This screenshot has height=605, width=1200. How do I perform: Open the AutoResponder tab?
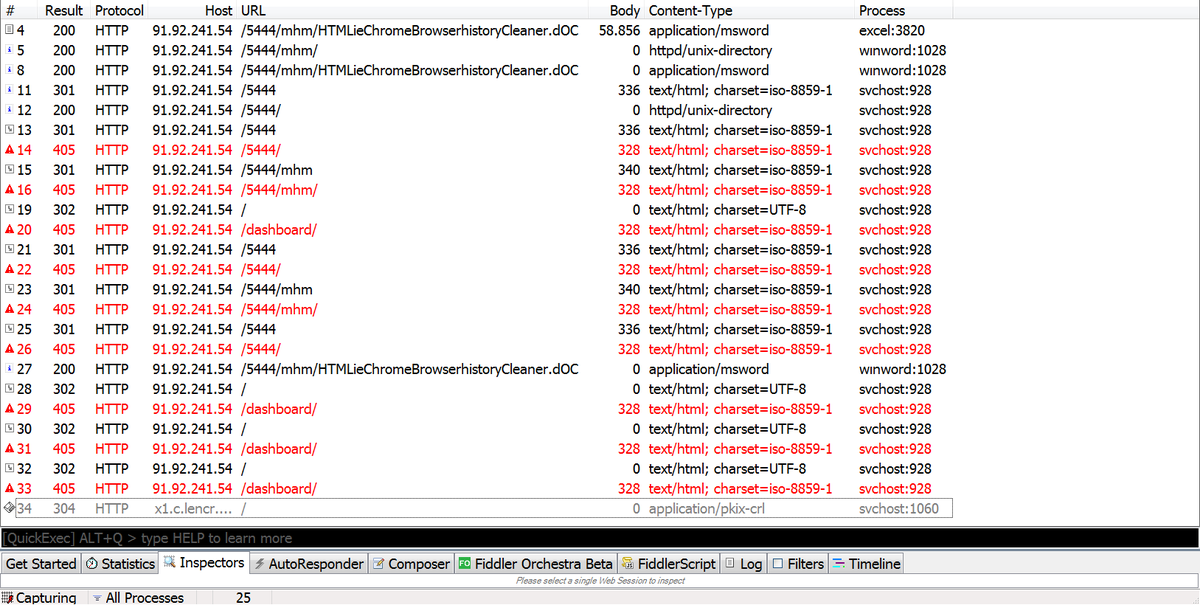click(309, 564)
